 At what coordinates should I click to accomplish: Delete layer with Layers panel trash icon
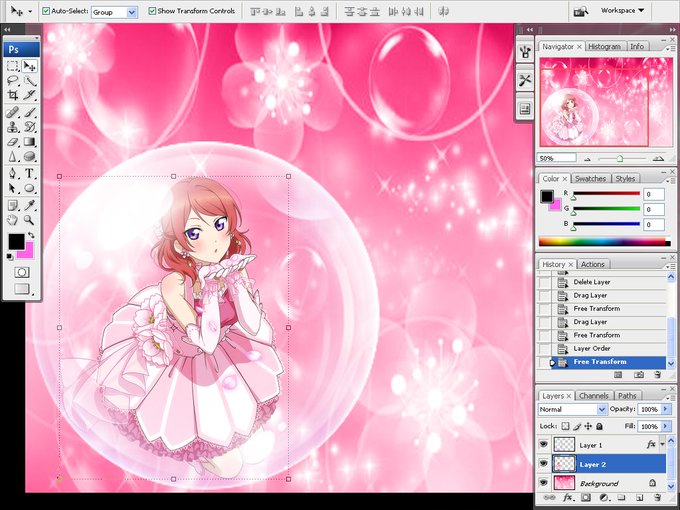tap(658, 497)
